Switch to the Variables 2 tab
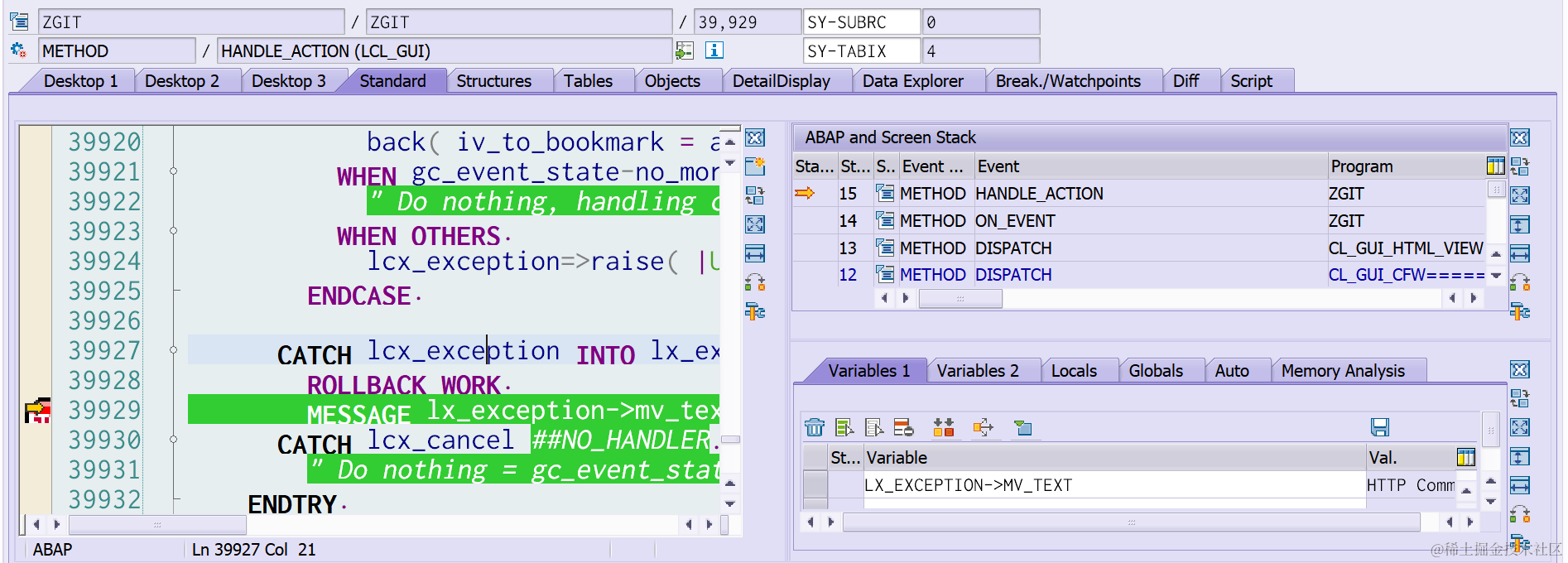Image resolution: width=1568 pixels, height=563 pixels. click(978, 371)
